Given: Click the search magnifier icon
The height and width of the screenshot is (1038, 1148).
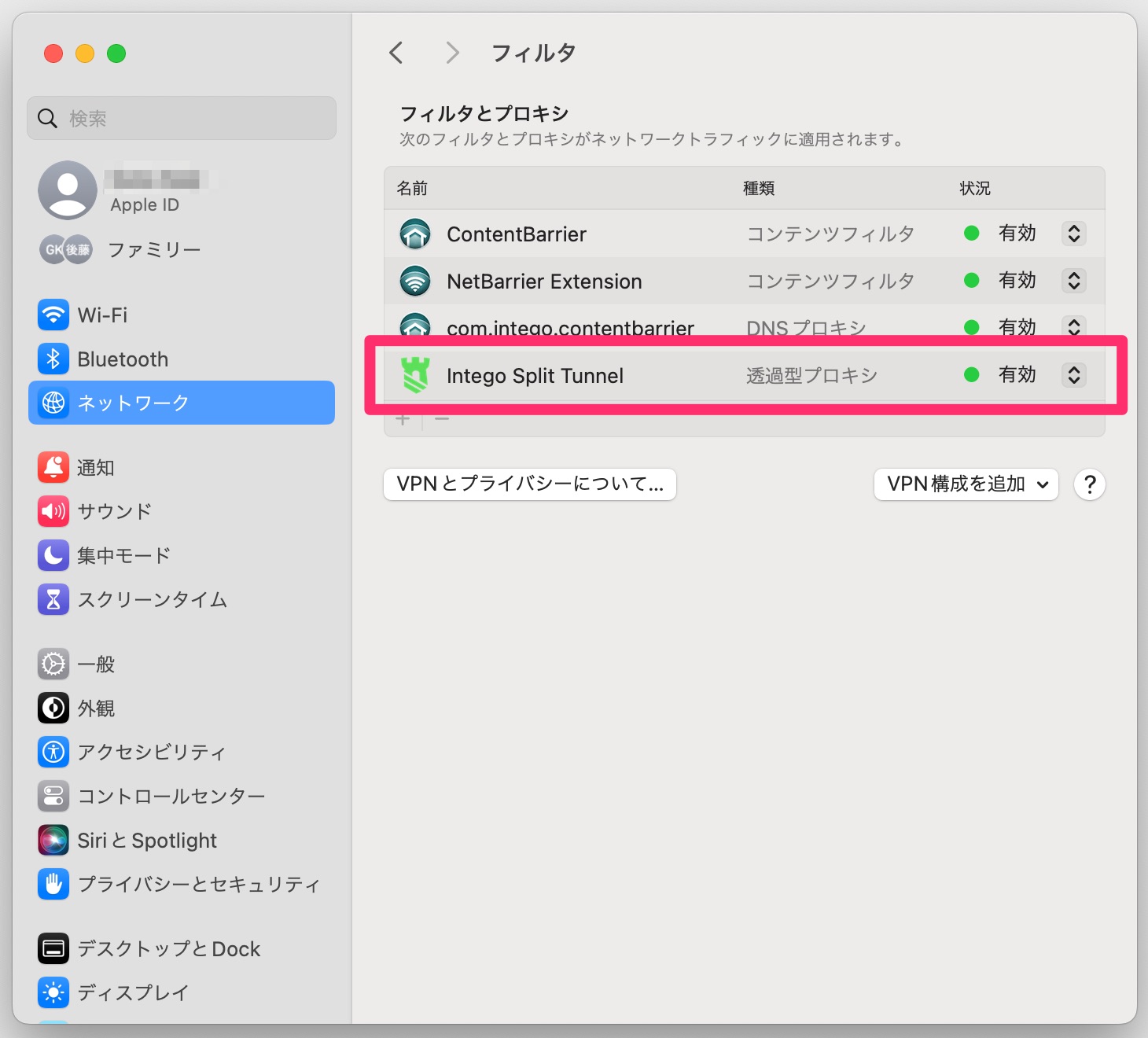Looking at the screenshot, I should point(48,119).
